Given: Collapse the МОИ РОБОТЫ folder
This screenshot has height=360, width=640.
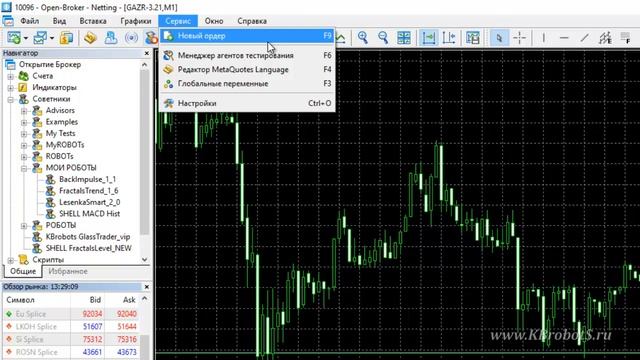Looking at the screenshot, I should pyautogui.click(x=24, y=168).
